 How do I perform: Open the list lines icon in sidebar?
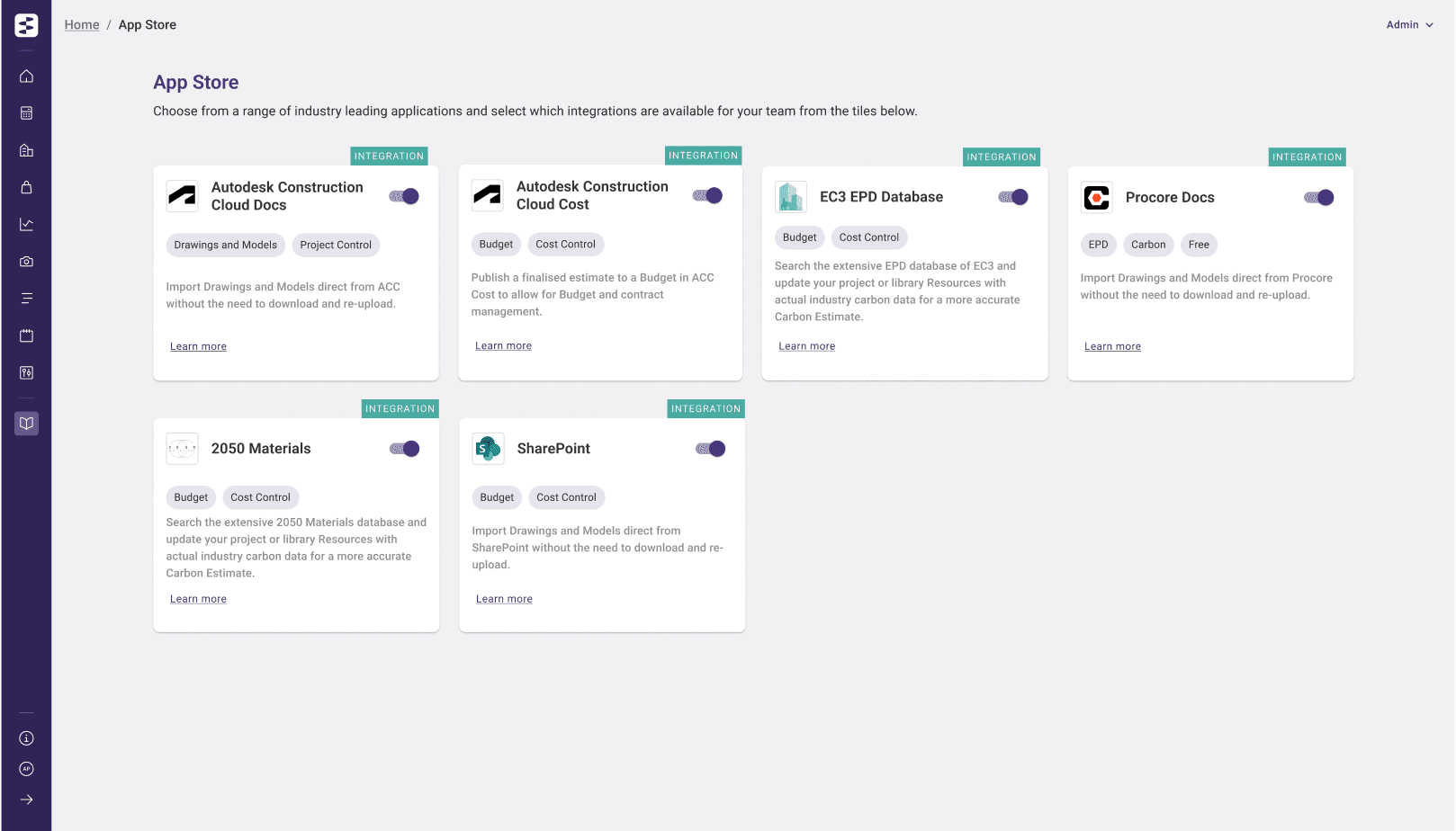(x=27, y=299)
